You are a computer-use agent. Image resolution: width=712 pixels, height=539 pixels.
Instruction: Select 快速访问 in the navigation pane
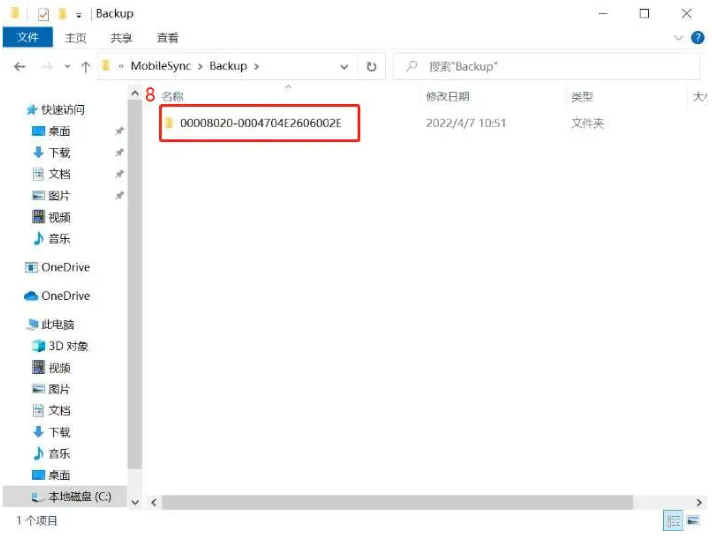pos(56,109)
